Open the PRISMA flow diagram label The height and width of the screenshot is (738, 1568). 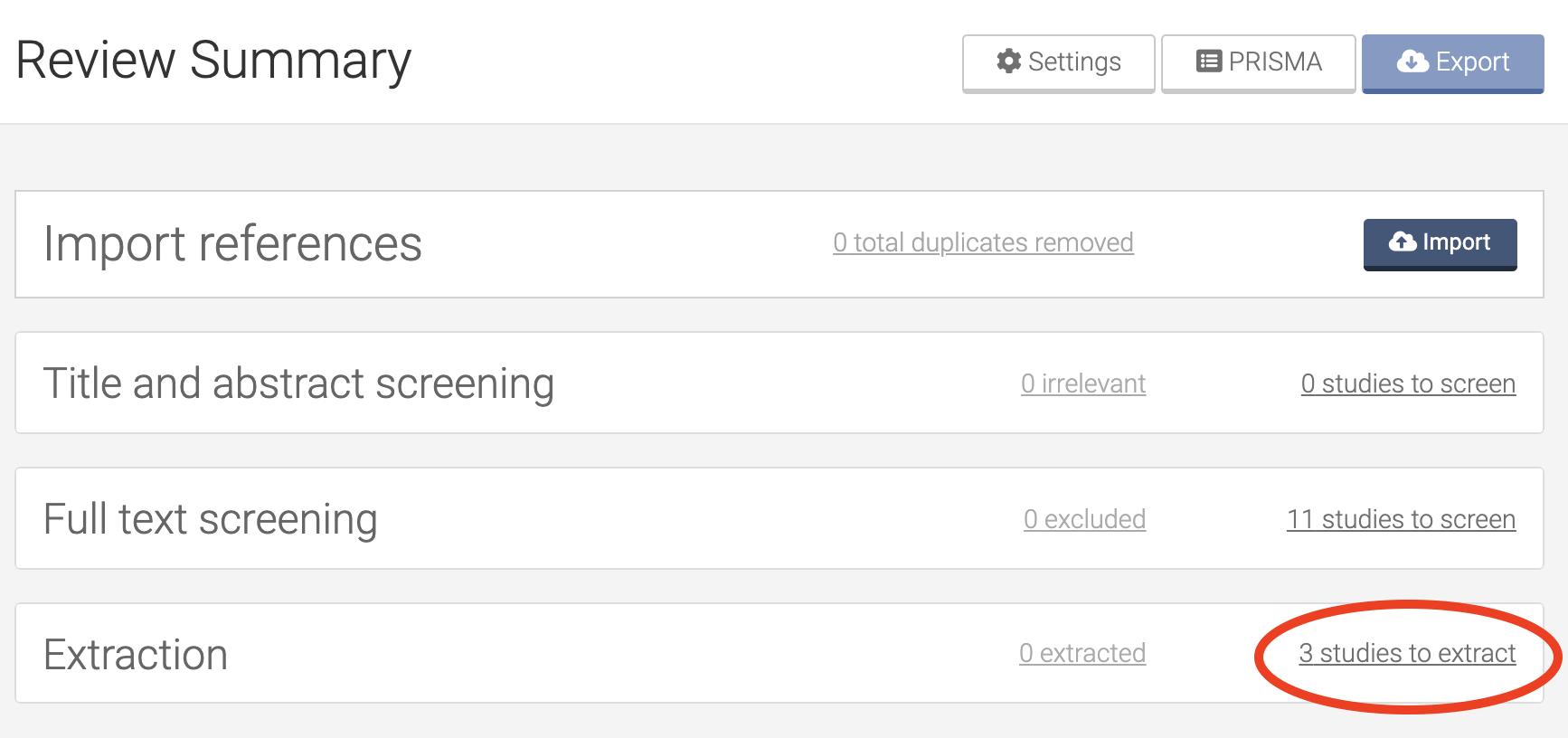pyautogui.click(x=1275, y=61)
